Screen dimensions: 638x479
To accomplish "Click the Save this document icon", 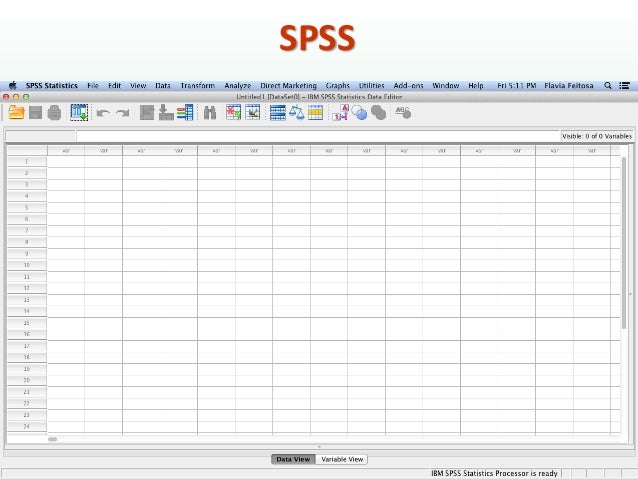I will tap(35, 113).
